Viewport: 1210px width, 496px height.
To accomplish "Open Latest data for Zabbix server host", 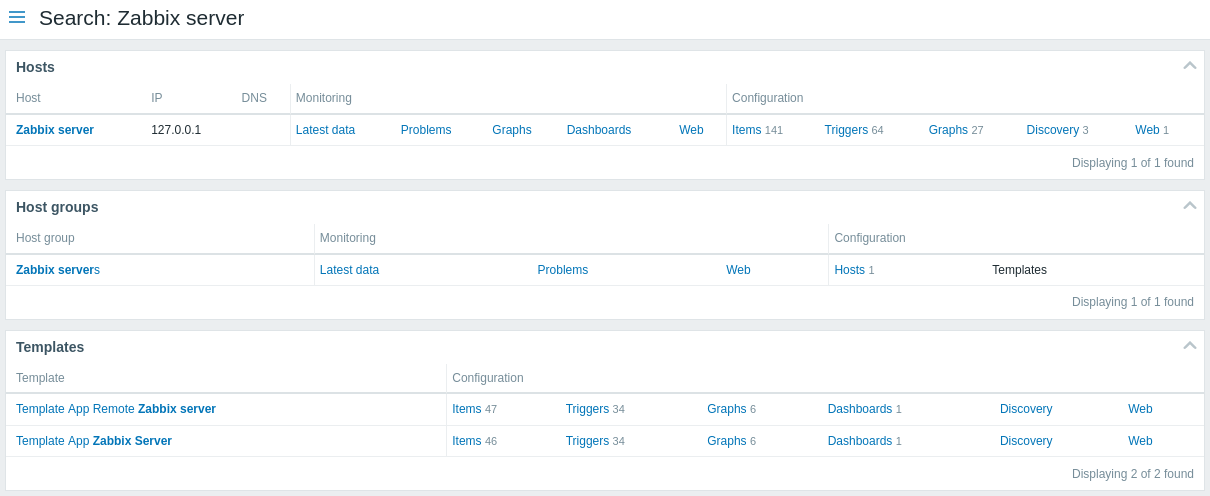I will point(325,130).
